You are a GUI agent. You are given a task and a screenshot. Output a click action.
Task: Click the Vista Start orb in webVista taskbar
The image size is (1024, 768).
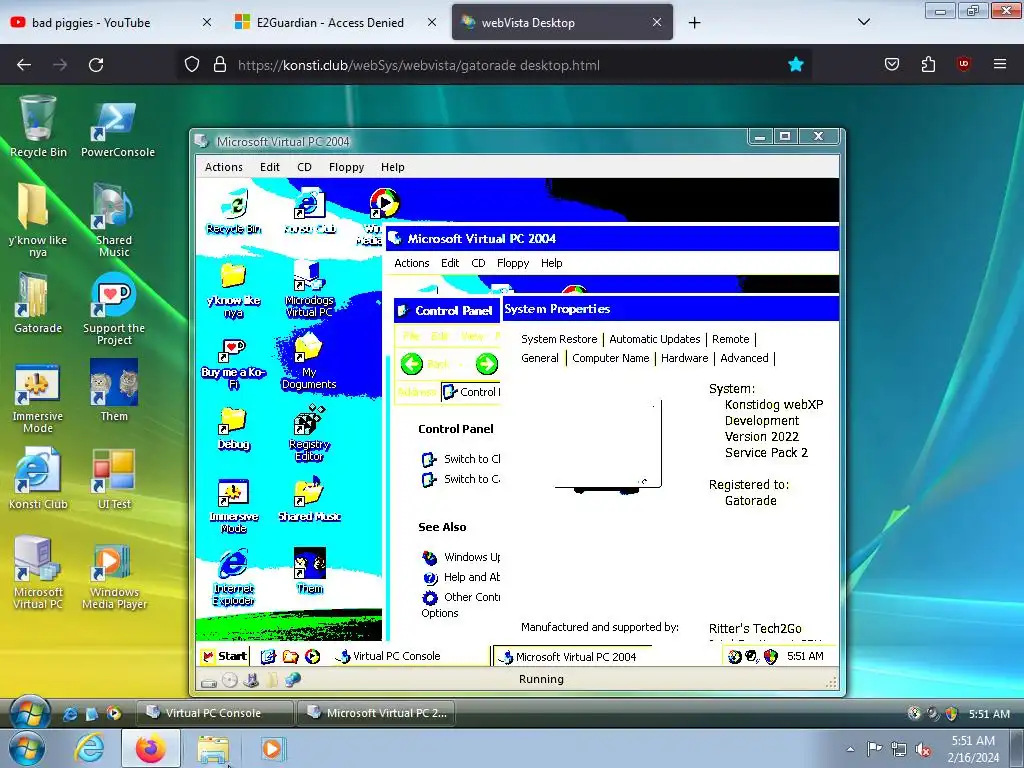(x=29, y=712)
